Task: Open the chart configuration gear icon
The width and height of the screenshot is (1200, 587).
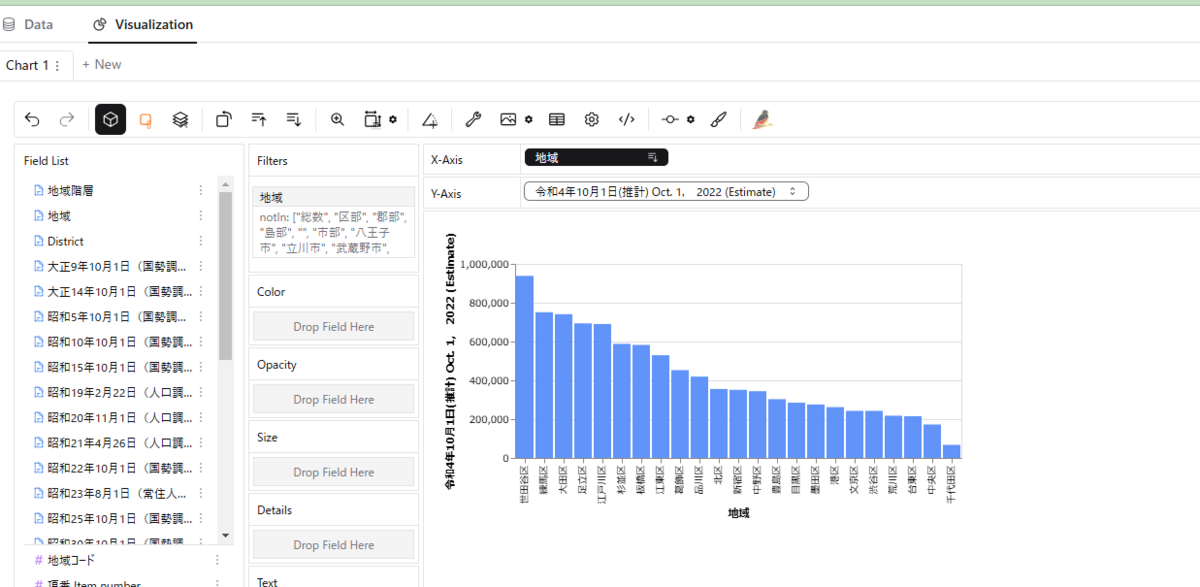Action: pyautogui.click(x=592, y=120)
